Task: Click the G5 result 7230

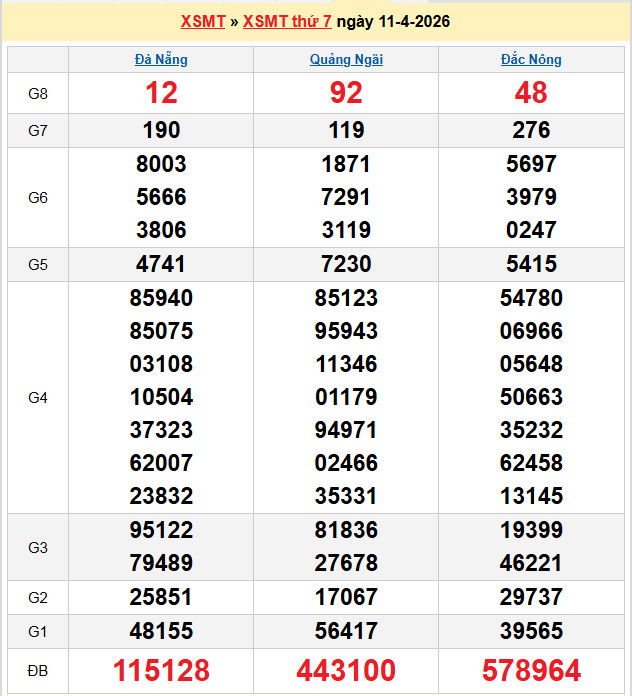Action: [x=346, y=264]
